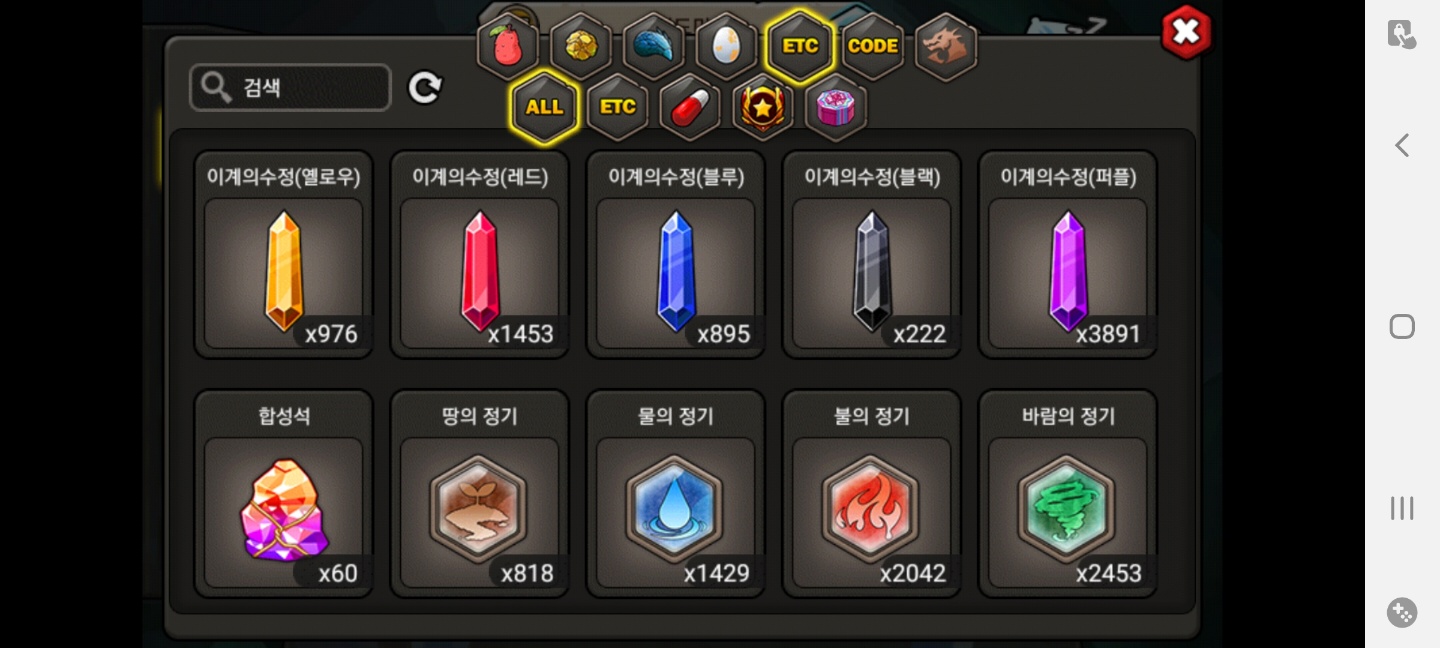Open the egg category hexagon

(x=727, y=46)
